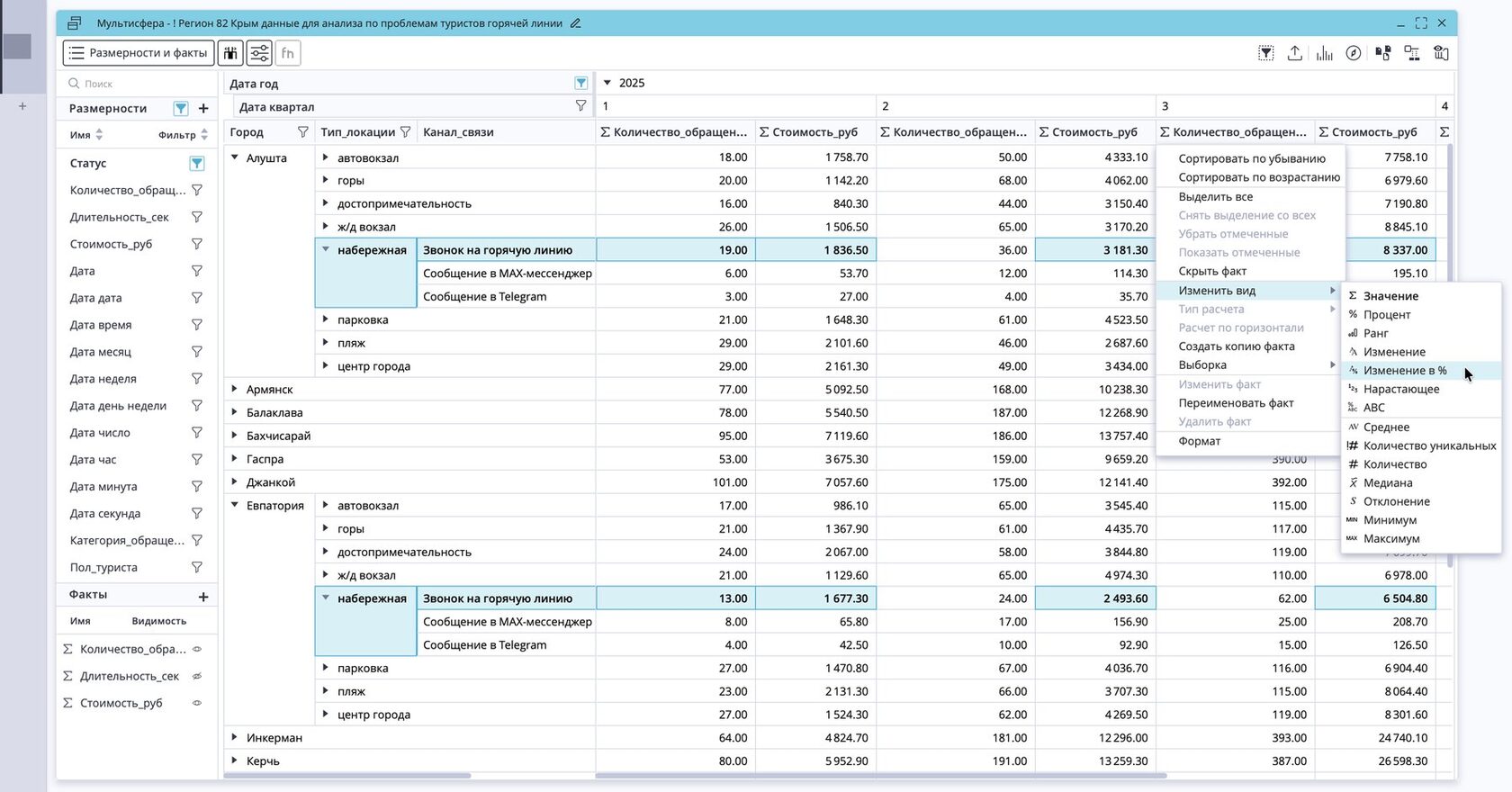This screenshot has height=792, width=1512.
Task: Click filter icon for Длительность_сек dimension
Action: point(197,217)
